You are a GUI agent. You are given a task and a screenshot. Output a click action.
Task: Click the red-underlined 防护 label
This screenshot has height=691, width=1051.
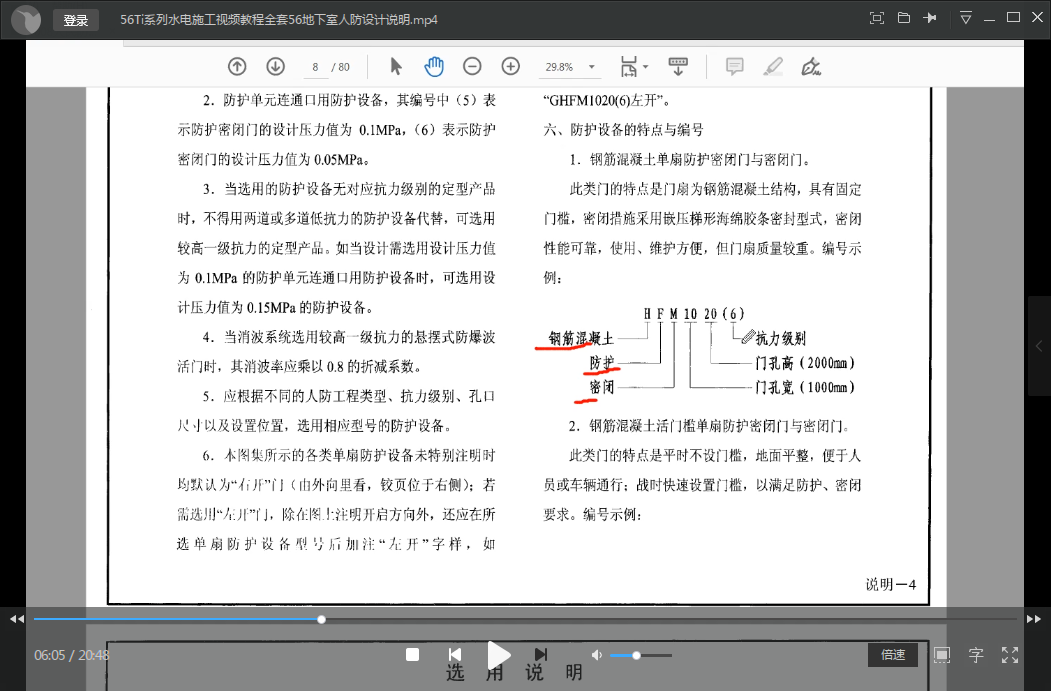tap(602, 363)
